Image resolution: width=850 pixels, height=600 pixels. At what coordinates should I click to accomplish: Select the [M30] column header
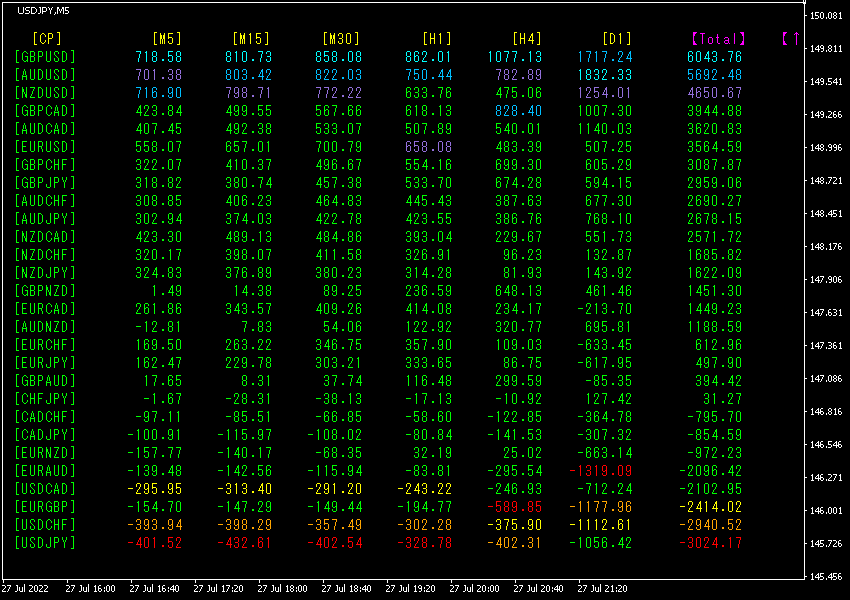[x=341, y=38]
